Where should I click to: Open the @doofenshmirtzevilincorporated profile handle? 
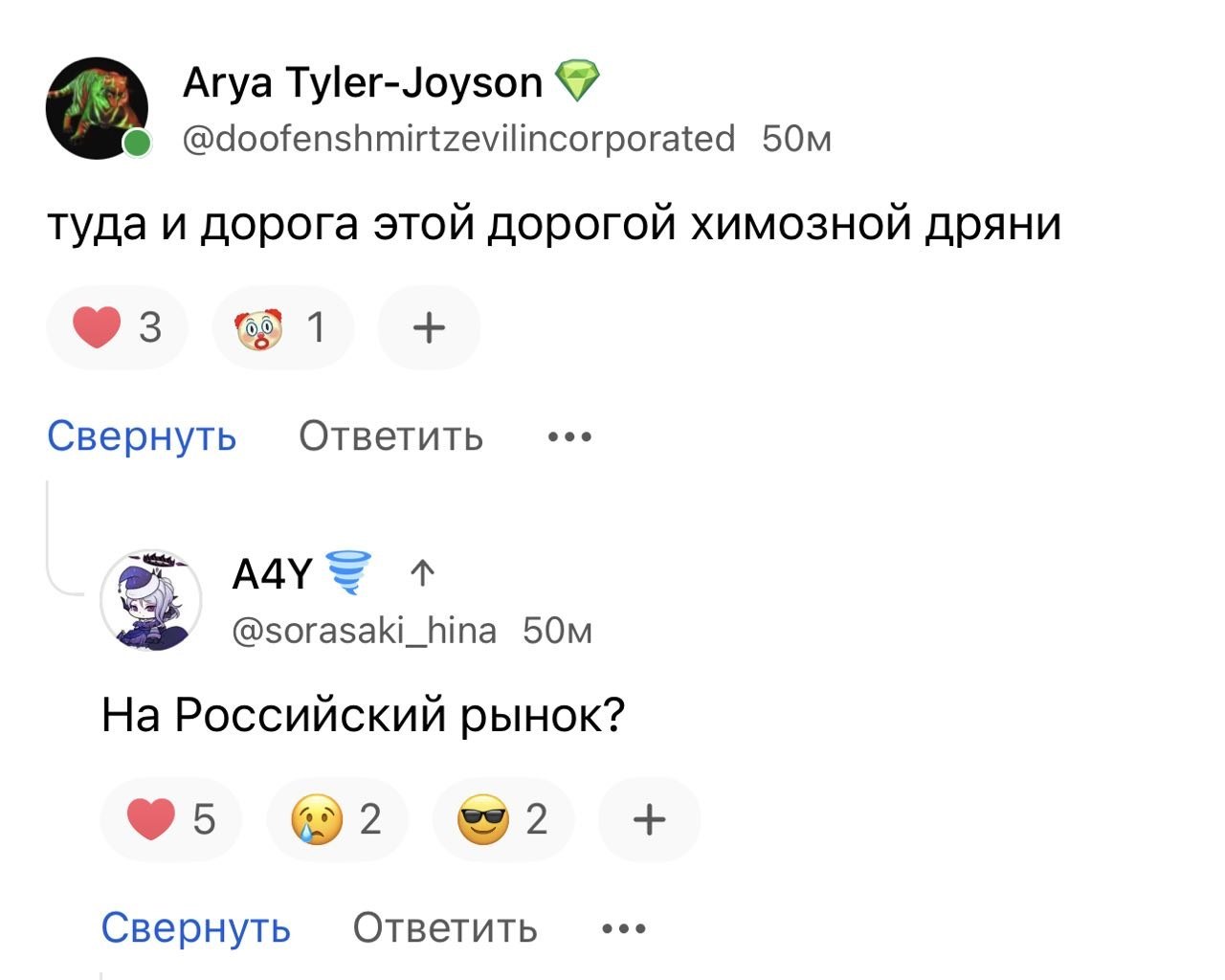(458, 139)
